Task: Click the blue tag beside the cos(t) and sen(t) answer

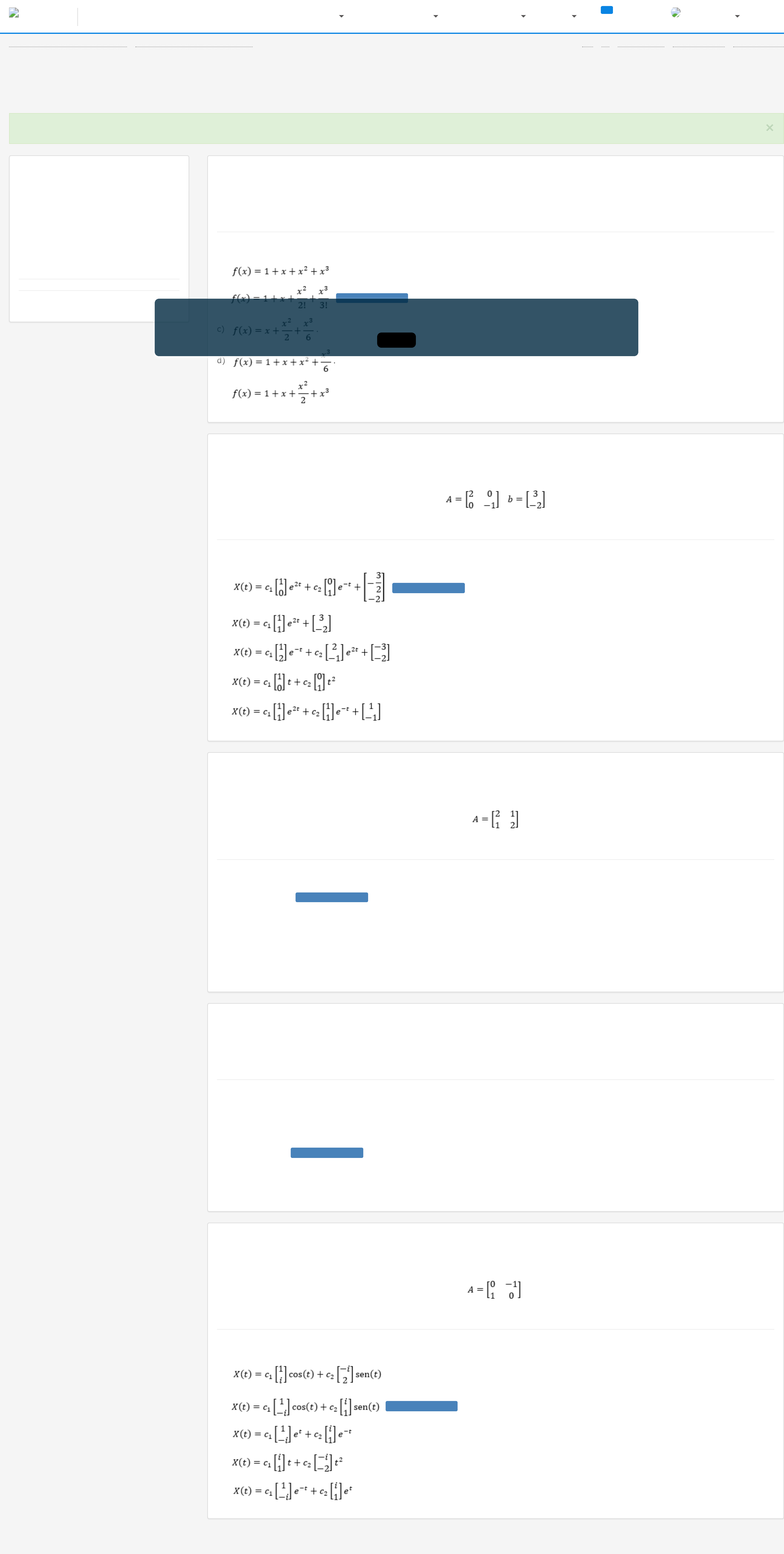Action: (x=421, y=1406)
